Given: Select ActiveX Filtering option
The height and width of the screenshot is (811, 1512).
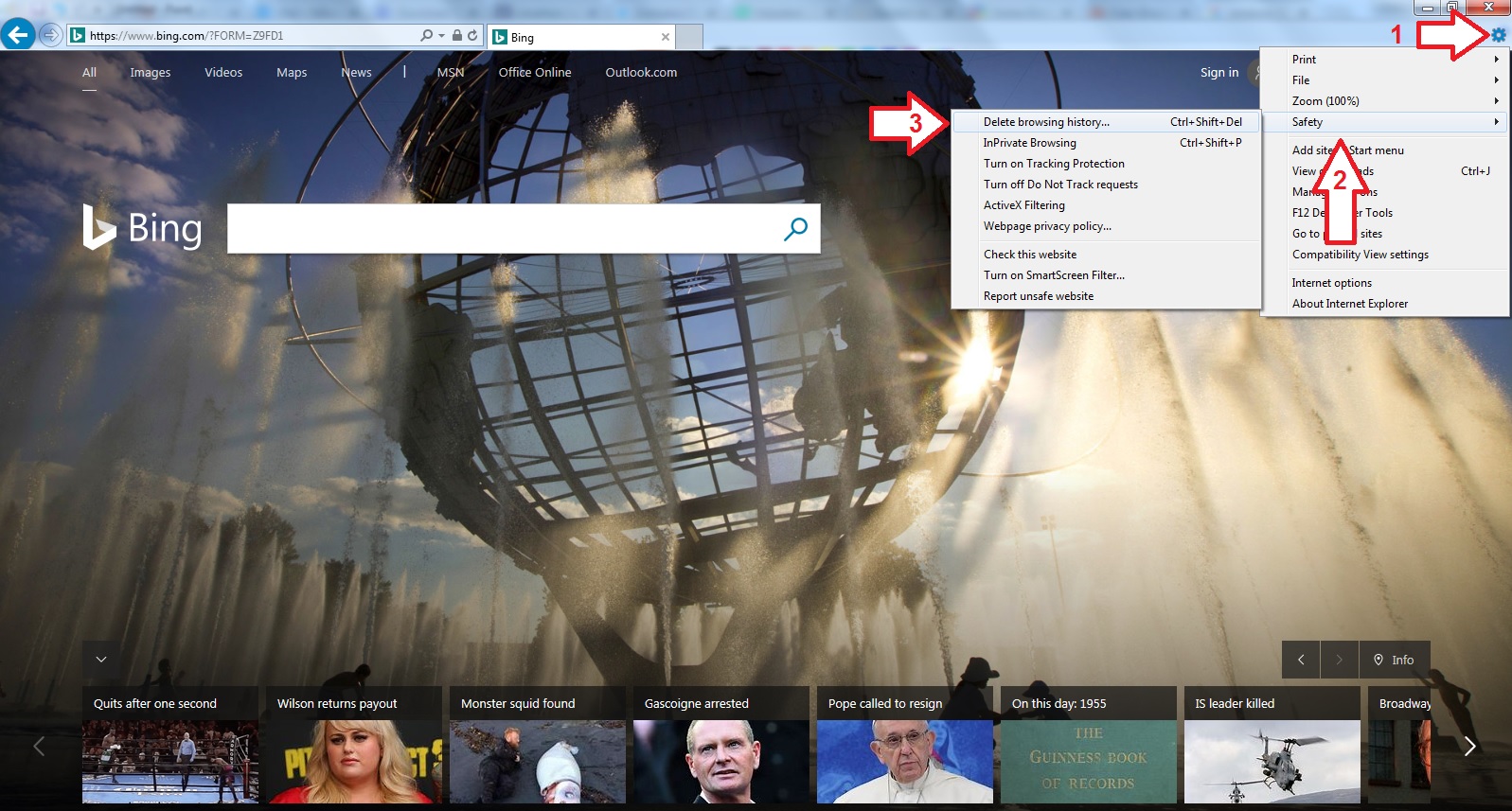Looking at the screenshot, I should pos(1106,205).
